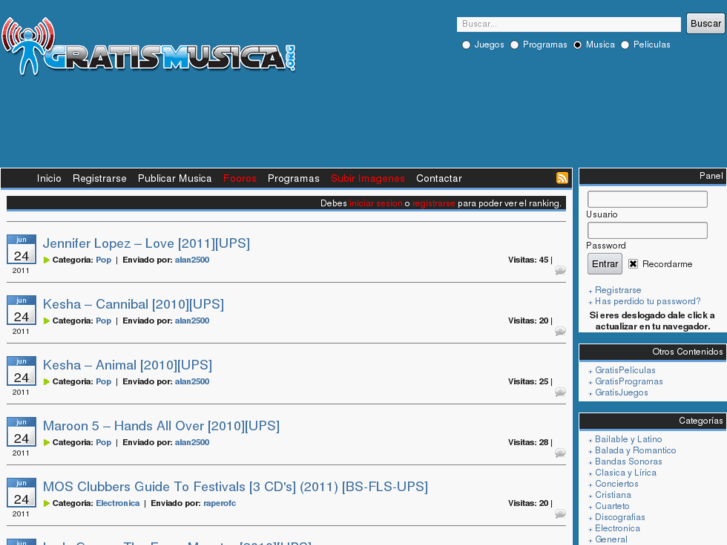This screenshot has width=727, height=545.
Task: Select the Musica search option
Action: (577, 45)
